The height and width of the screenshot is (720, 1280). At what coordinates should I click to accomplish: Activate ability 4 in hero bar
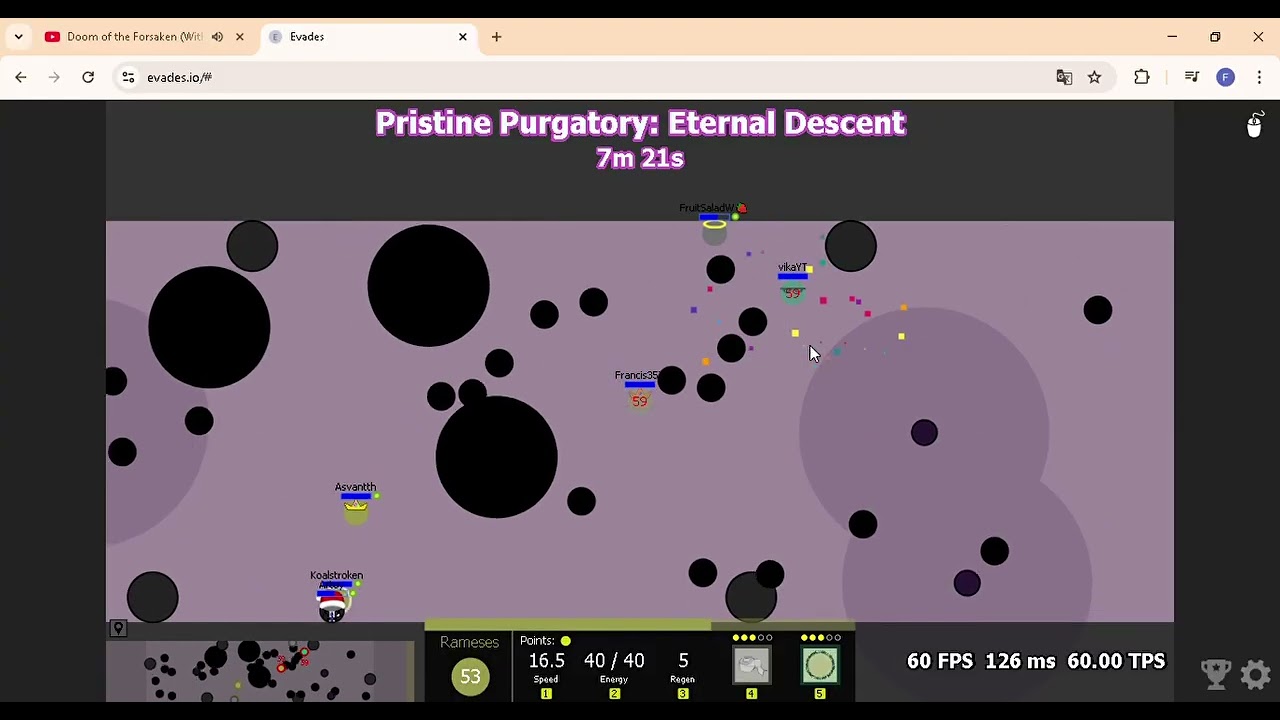point(751,665)
